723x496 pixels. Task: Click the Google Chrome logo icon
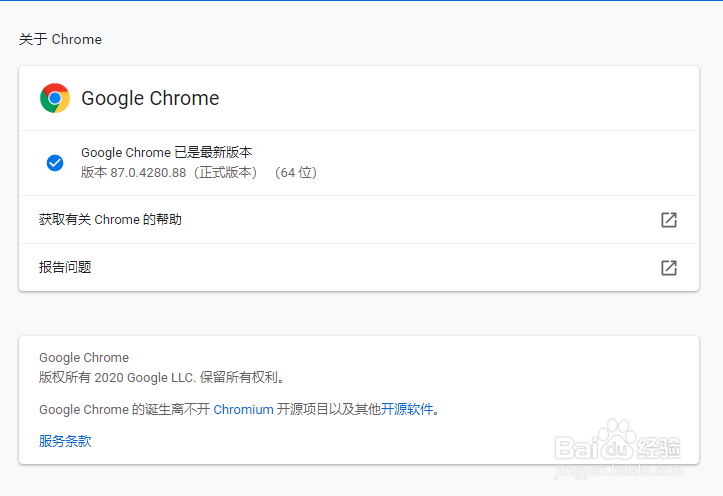coord(55,98)
